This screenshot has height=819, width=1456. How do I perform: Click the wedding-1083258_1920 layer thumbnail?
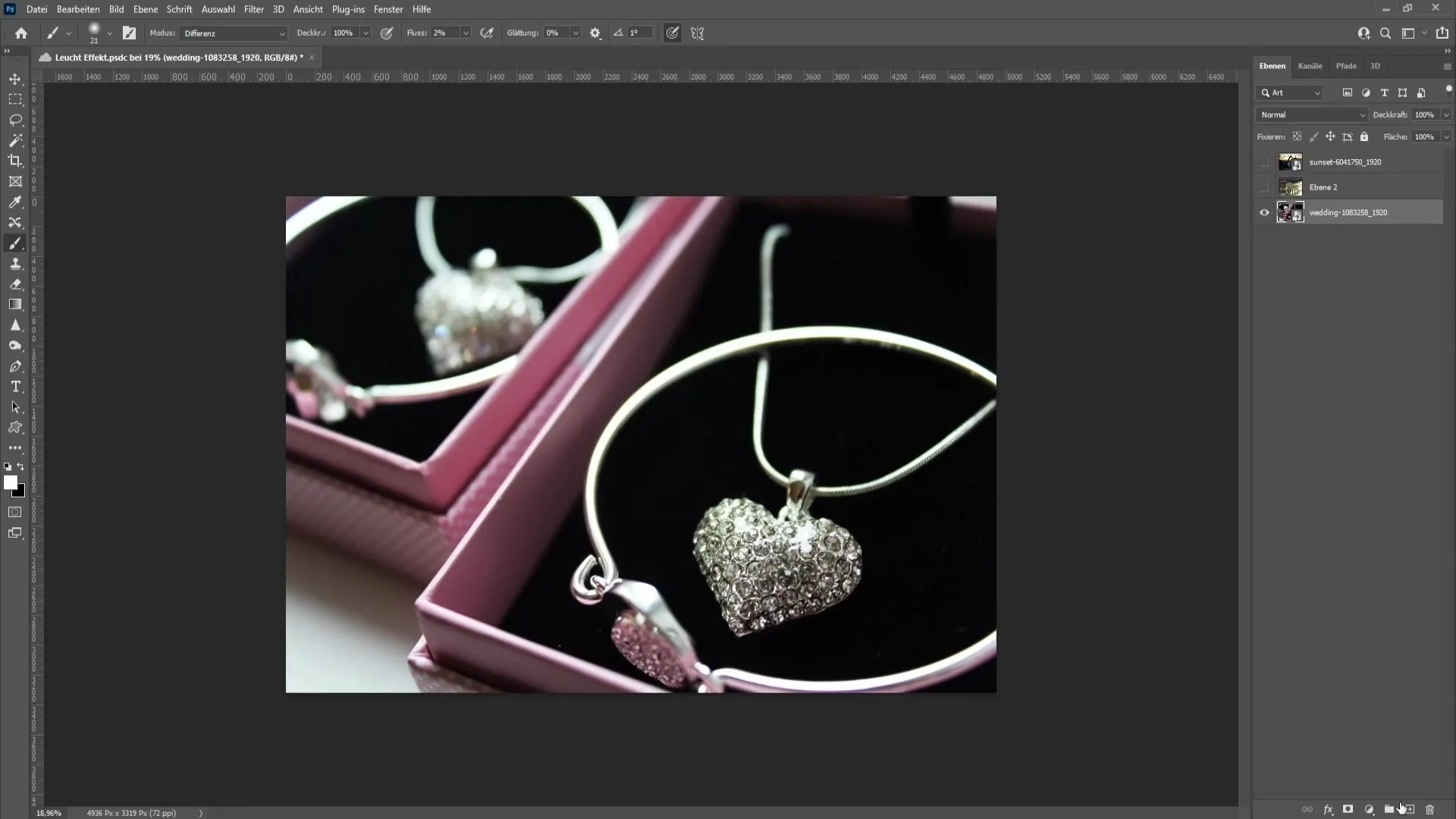(1290, 212)
